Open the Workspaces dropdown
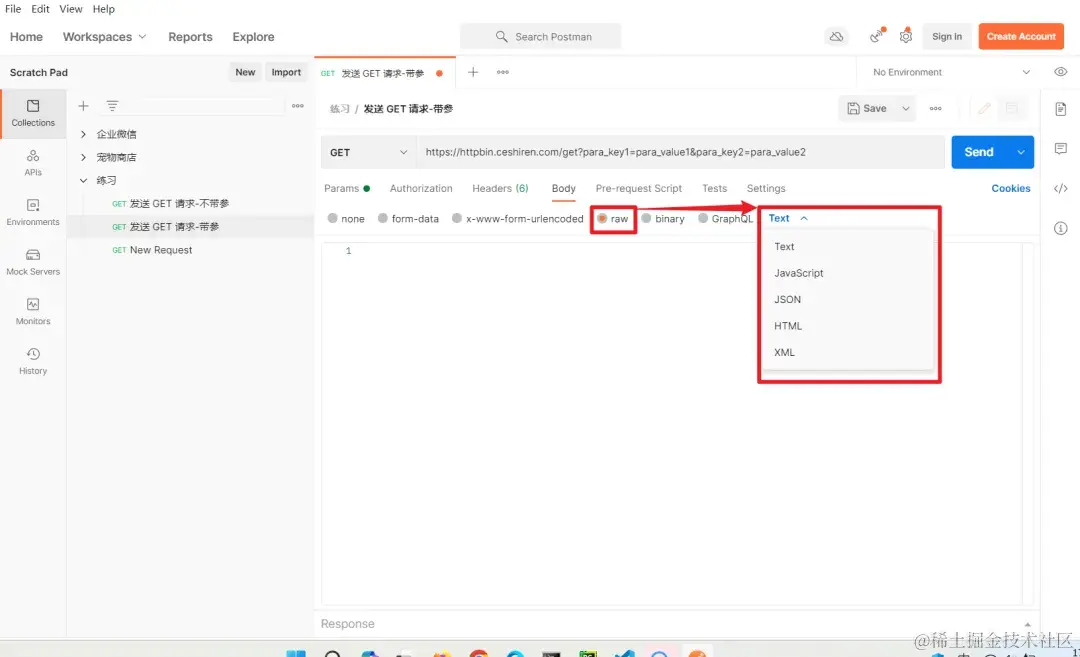1080x657 pixels. [105, 36]
